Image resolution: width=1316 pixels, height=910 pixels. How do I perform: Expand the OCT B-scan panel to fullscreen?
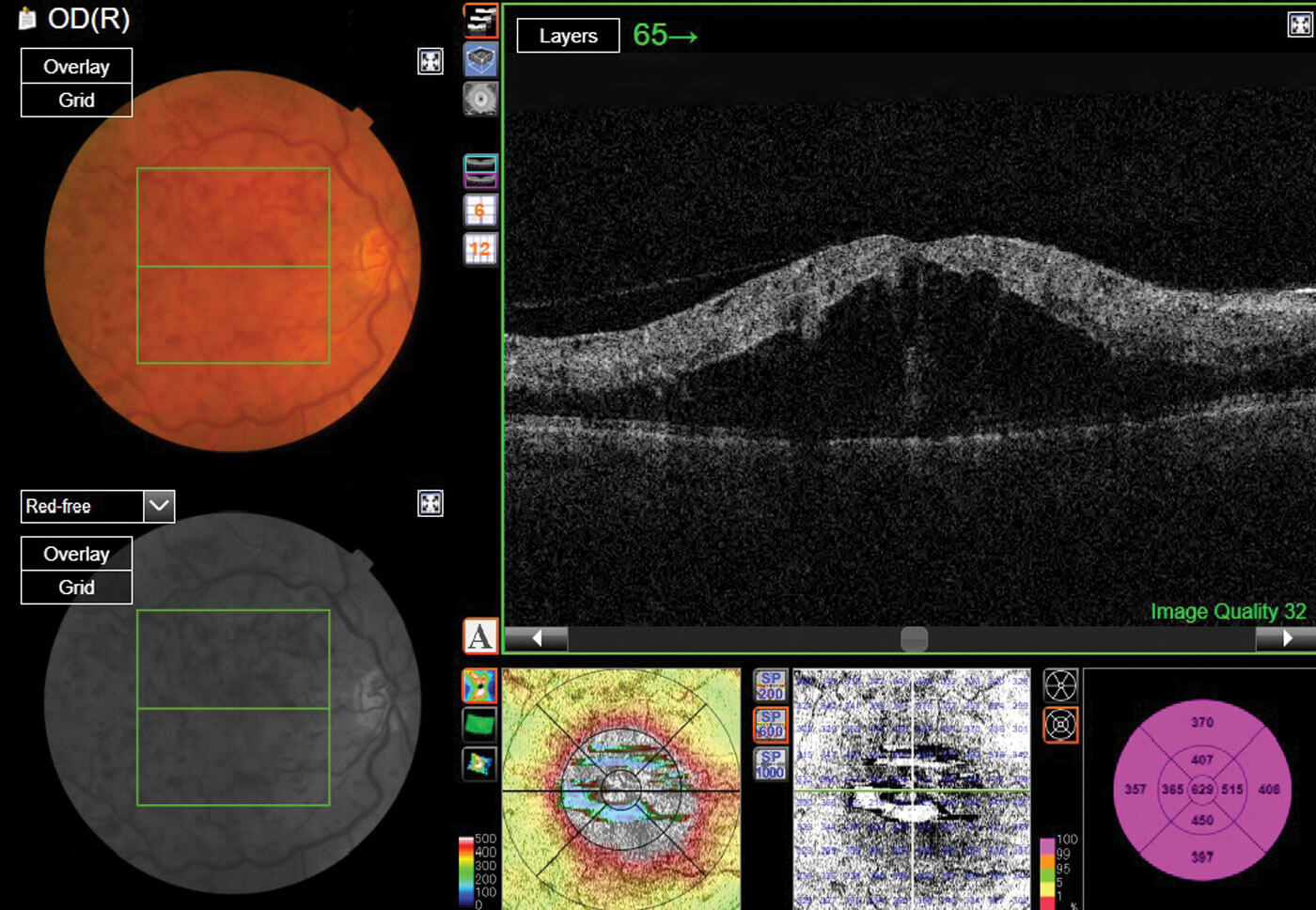click(x=1299, y=24)
